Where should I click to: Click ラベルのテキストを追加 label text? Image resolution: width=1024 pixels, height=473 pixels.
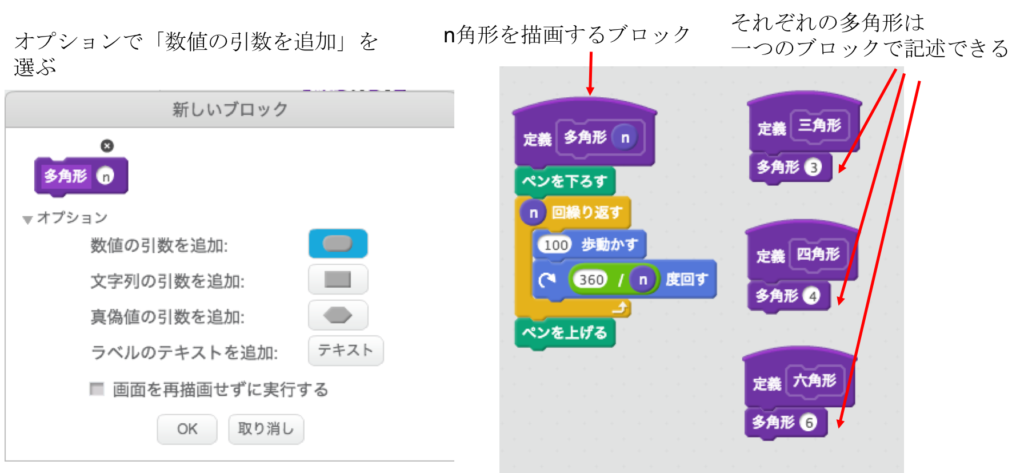(184, 353)
